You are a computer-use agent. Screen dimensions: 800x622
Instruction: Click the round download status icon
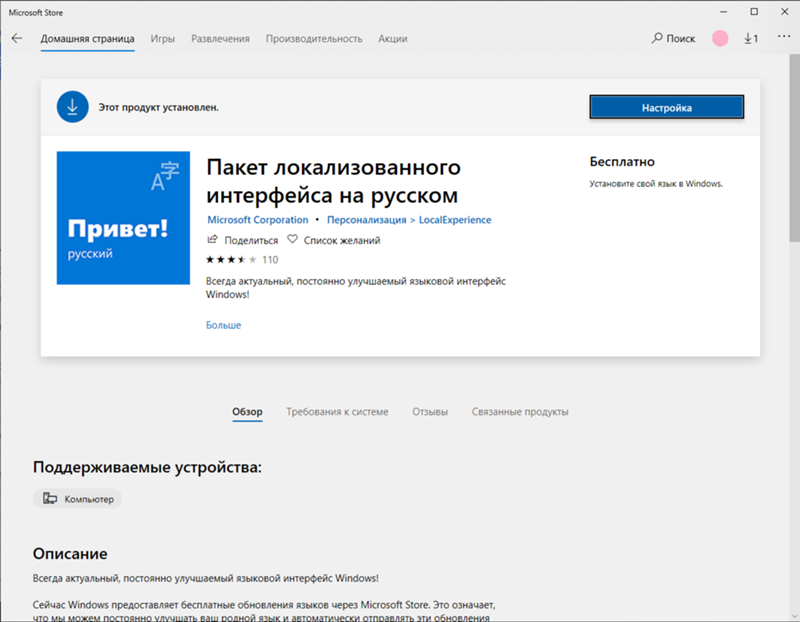pyautogui.click(x=72, y=107)
